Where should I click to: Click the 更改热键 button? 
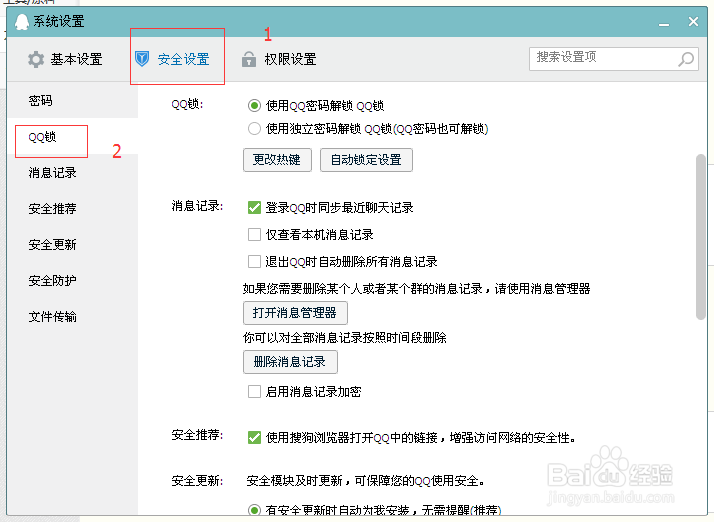point(277,160)
